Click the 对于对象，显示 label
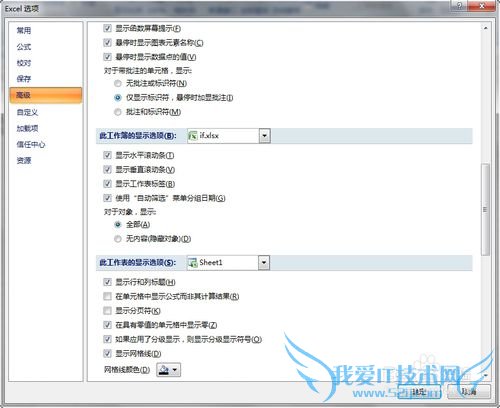This screenshot has width=500, height=408. point(130,212)
